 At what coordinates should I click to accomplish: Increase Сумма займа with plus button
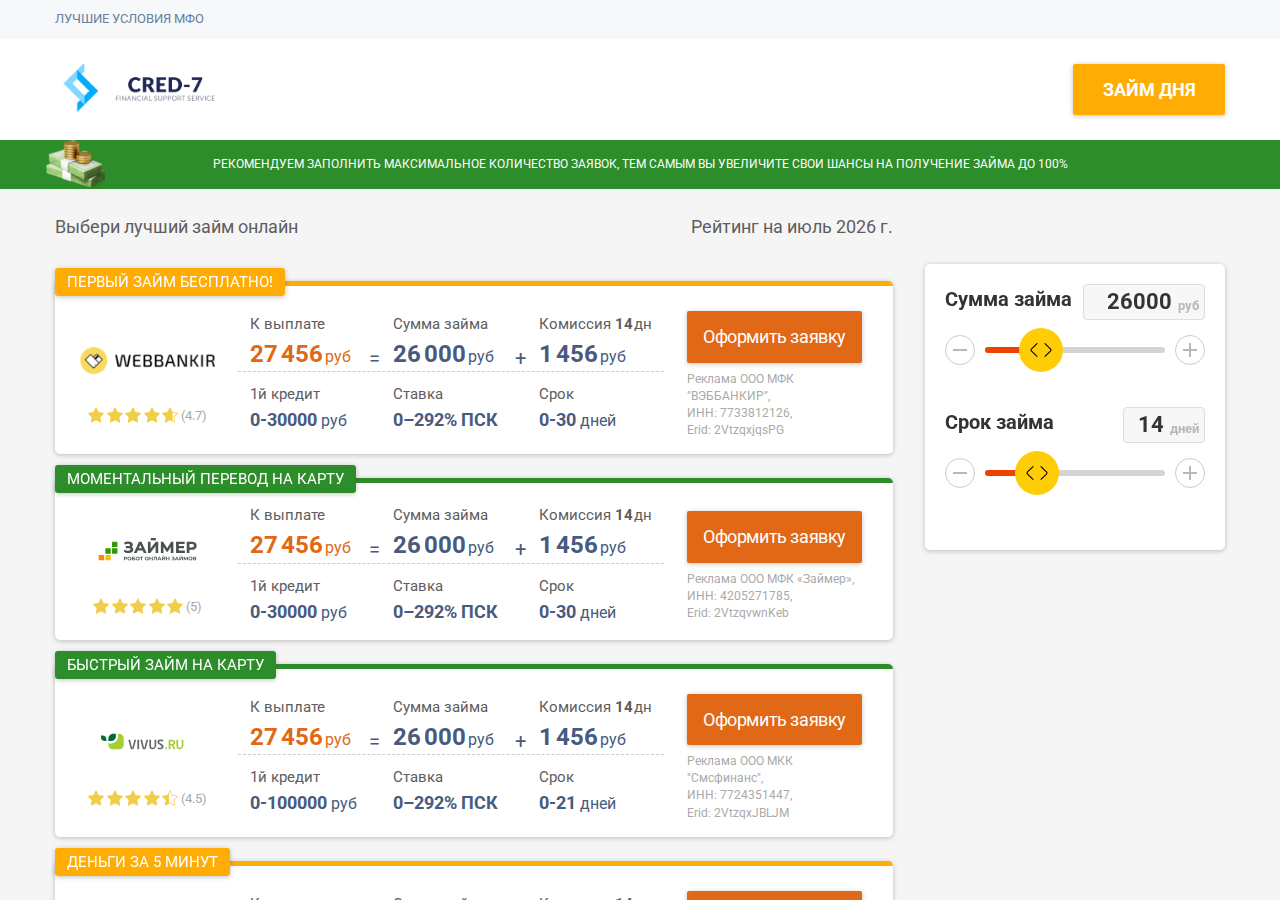point(1189,350)
